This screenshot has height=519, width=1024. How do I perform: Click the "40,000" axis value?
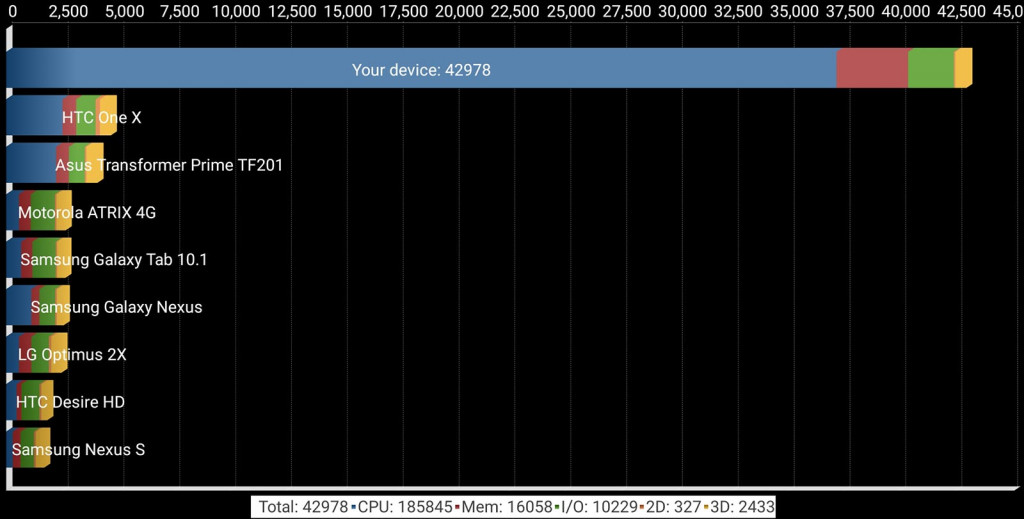[x=905, y=11]
